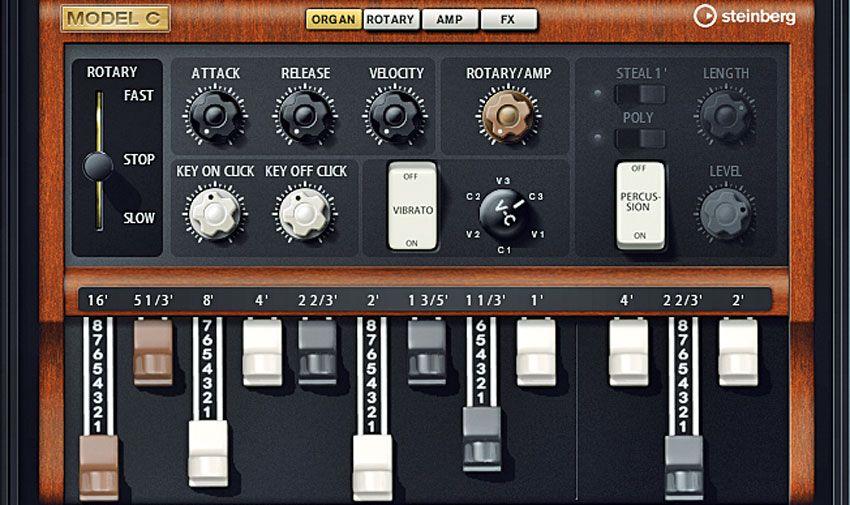The height and width of the screenshot is (505, 850).
Task: Toggle the POLY switch
Action: [x=641, y=138]
